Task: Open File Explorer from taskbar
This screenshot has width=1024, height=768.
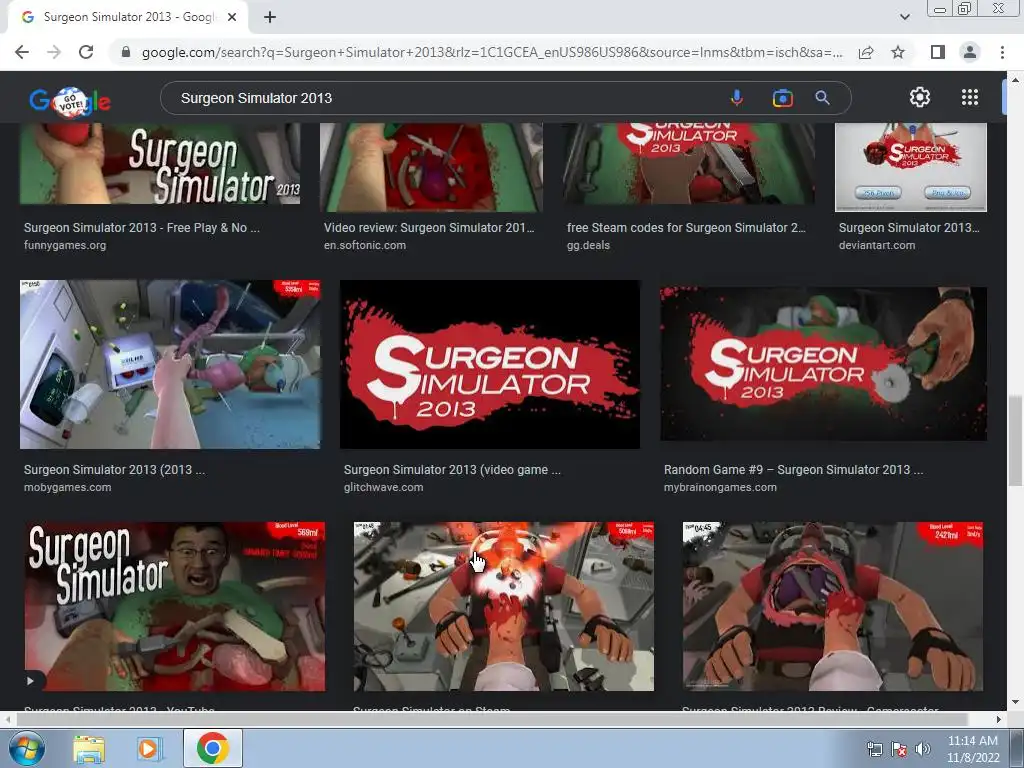Action: [x=89, y=749]
